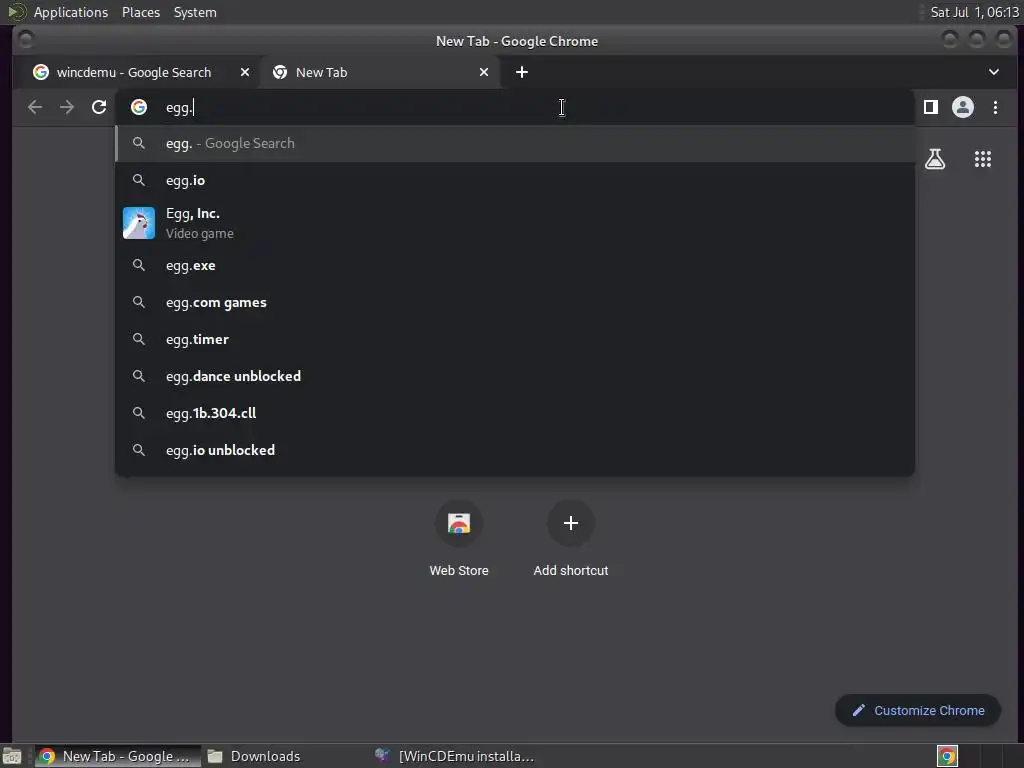Open Chrome's three-dot menu

(x=995, y=107)
